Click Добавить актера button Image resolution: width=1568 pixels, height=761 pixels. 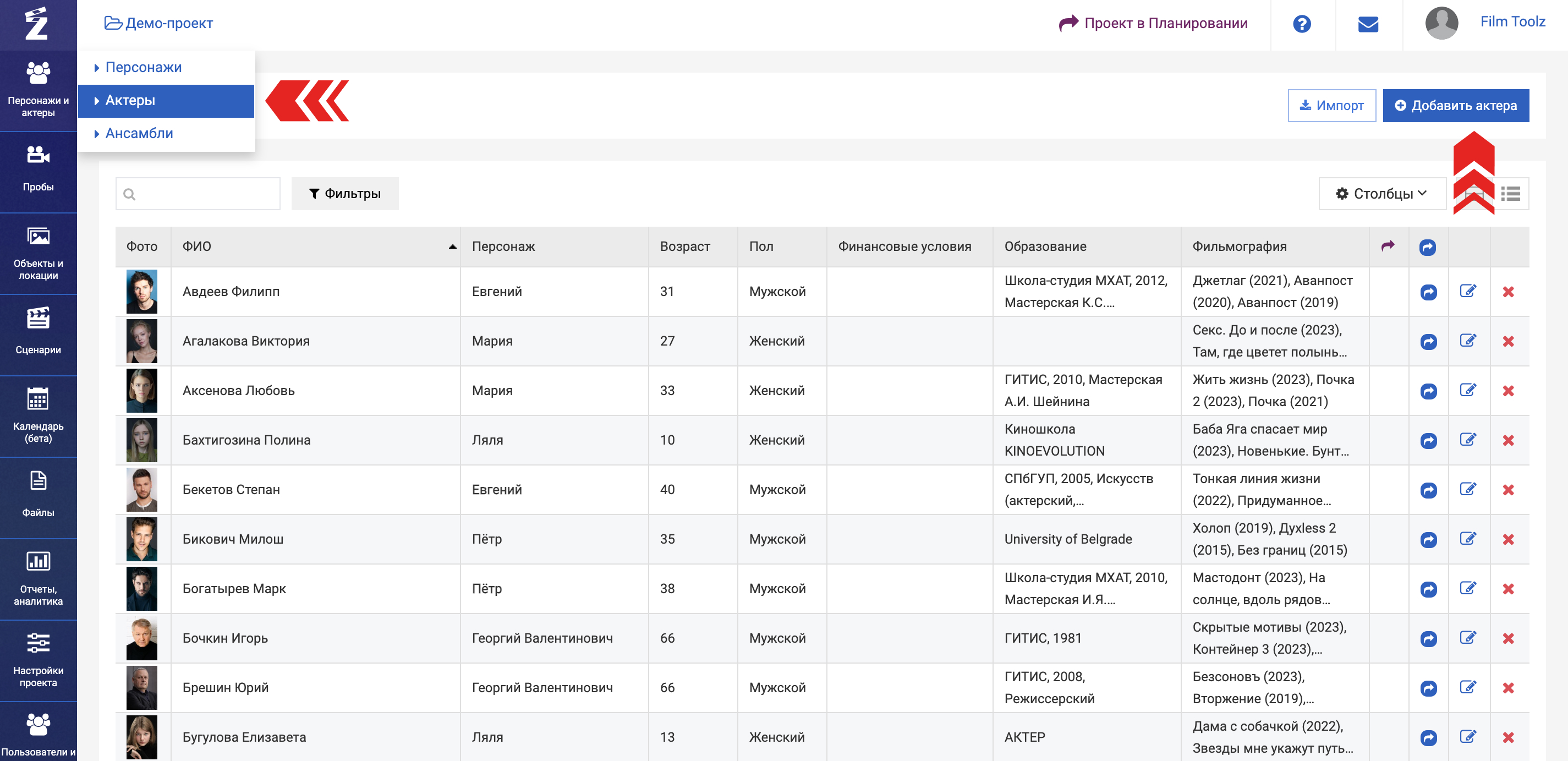[x=1455, y=105]
